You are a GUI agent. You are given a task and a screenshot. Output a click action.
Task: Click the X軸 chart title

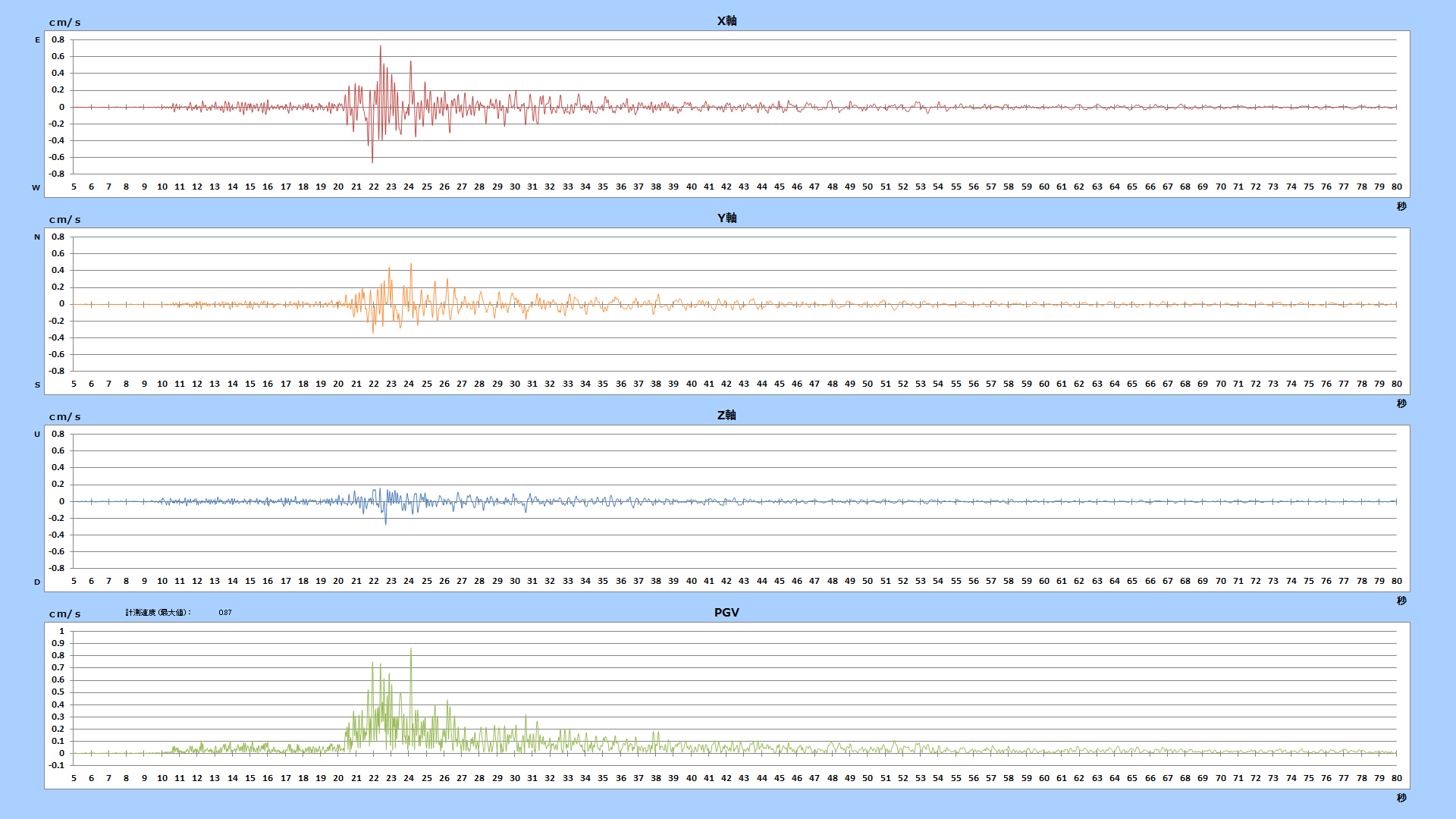coord(726,20)
